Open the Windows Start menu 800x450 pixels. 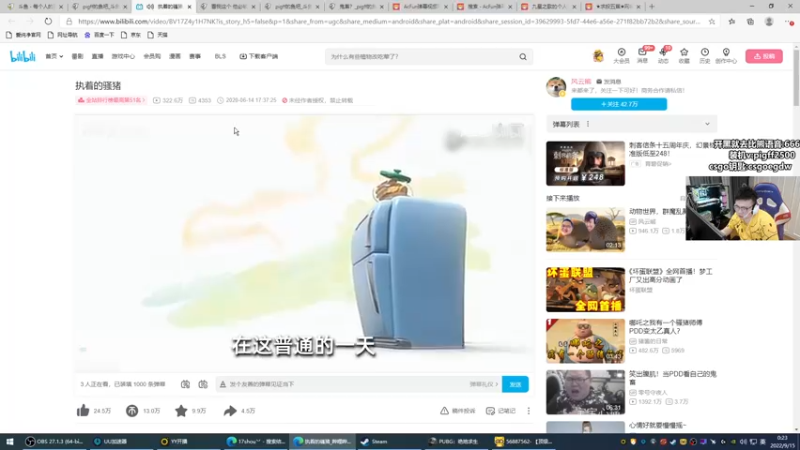(10, 441)
